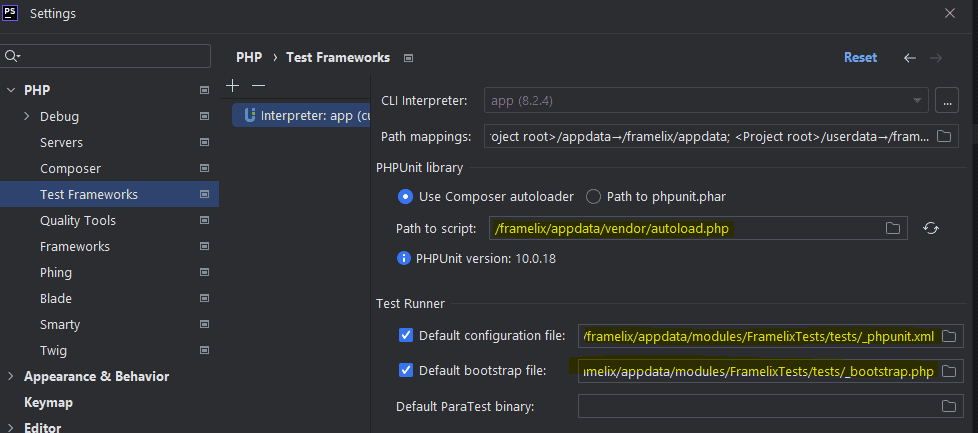Viewport: 978px width, 433px height.
Task: Click the Path to script field
Action: (698, 228)
